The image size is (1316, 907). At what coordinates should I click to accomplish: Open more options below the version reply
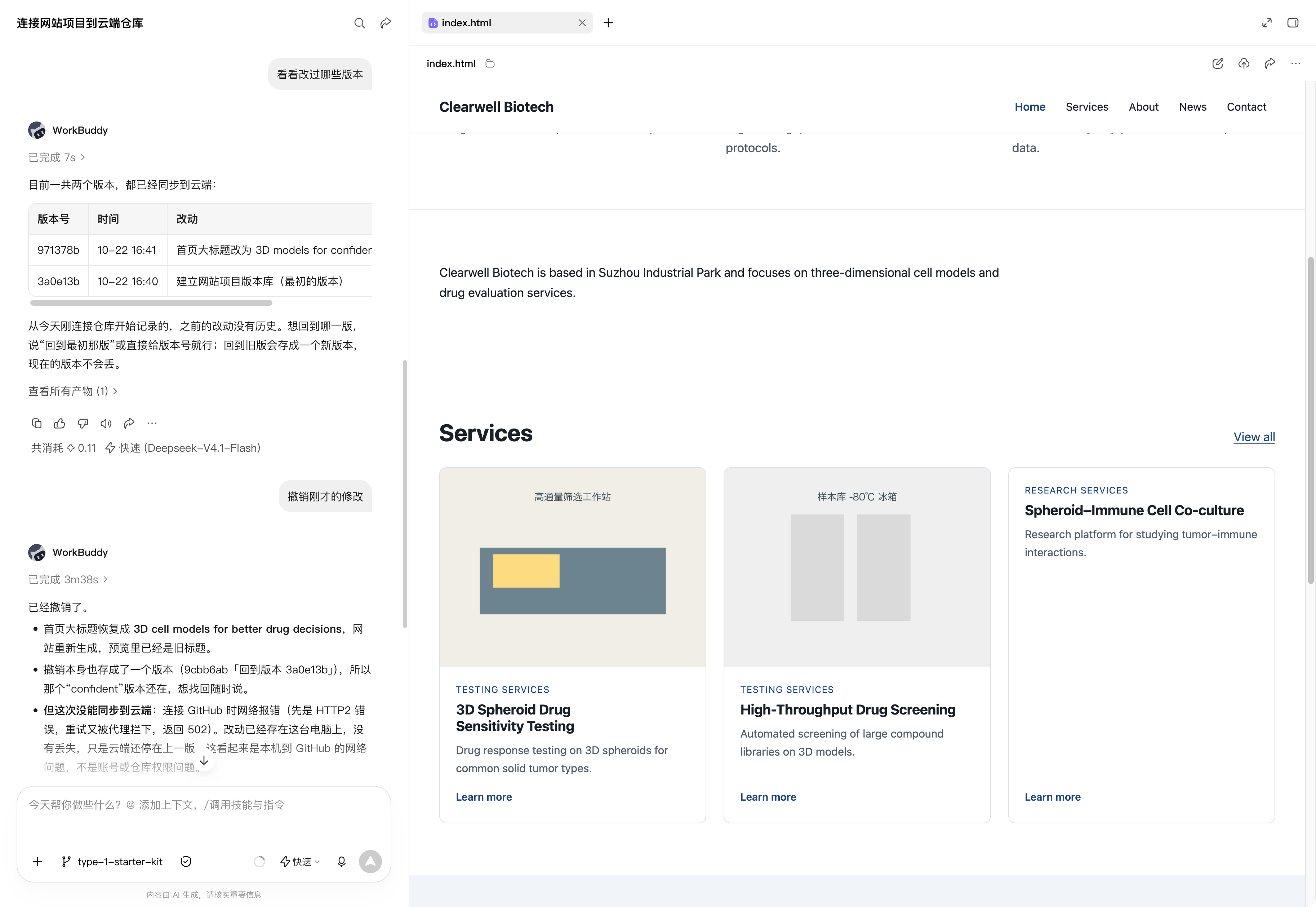coord(152,423)
